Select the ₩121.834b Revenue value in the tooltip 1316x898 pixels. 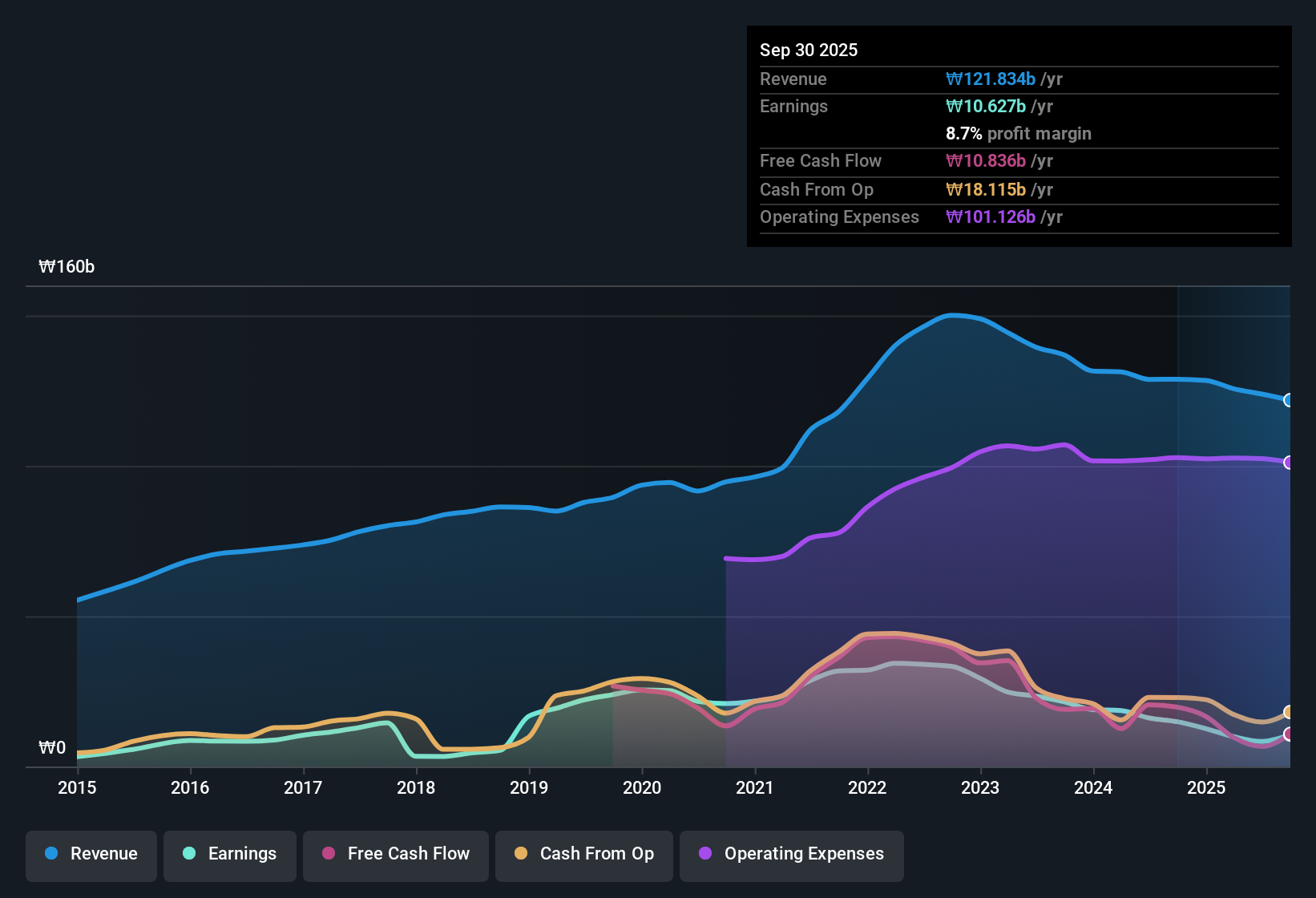click(x=991, y=79)
